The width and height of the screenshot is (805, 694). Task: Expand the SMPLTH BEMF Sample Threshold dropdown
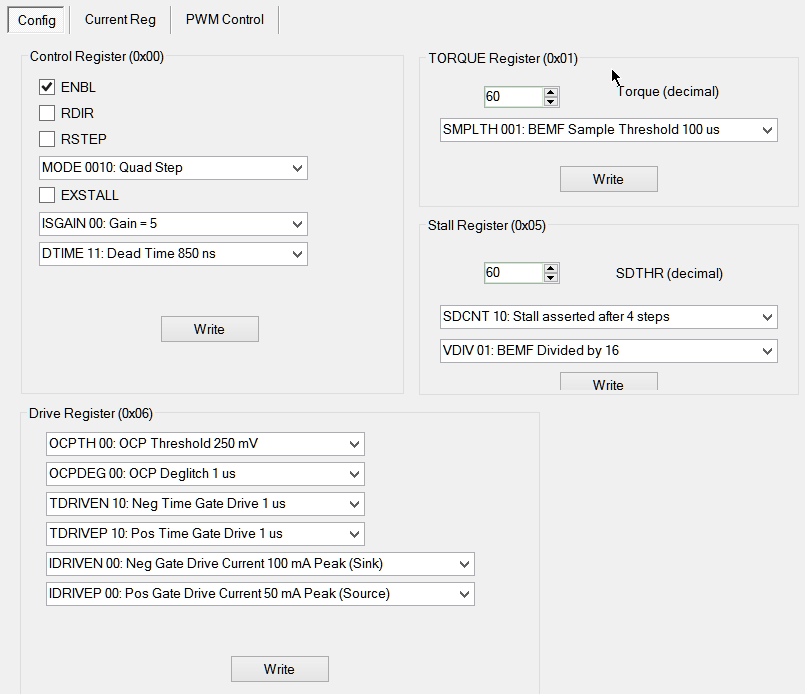tap(609, 130)
